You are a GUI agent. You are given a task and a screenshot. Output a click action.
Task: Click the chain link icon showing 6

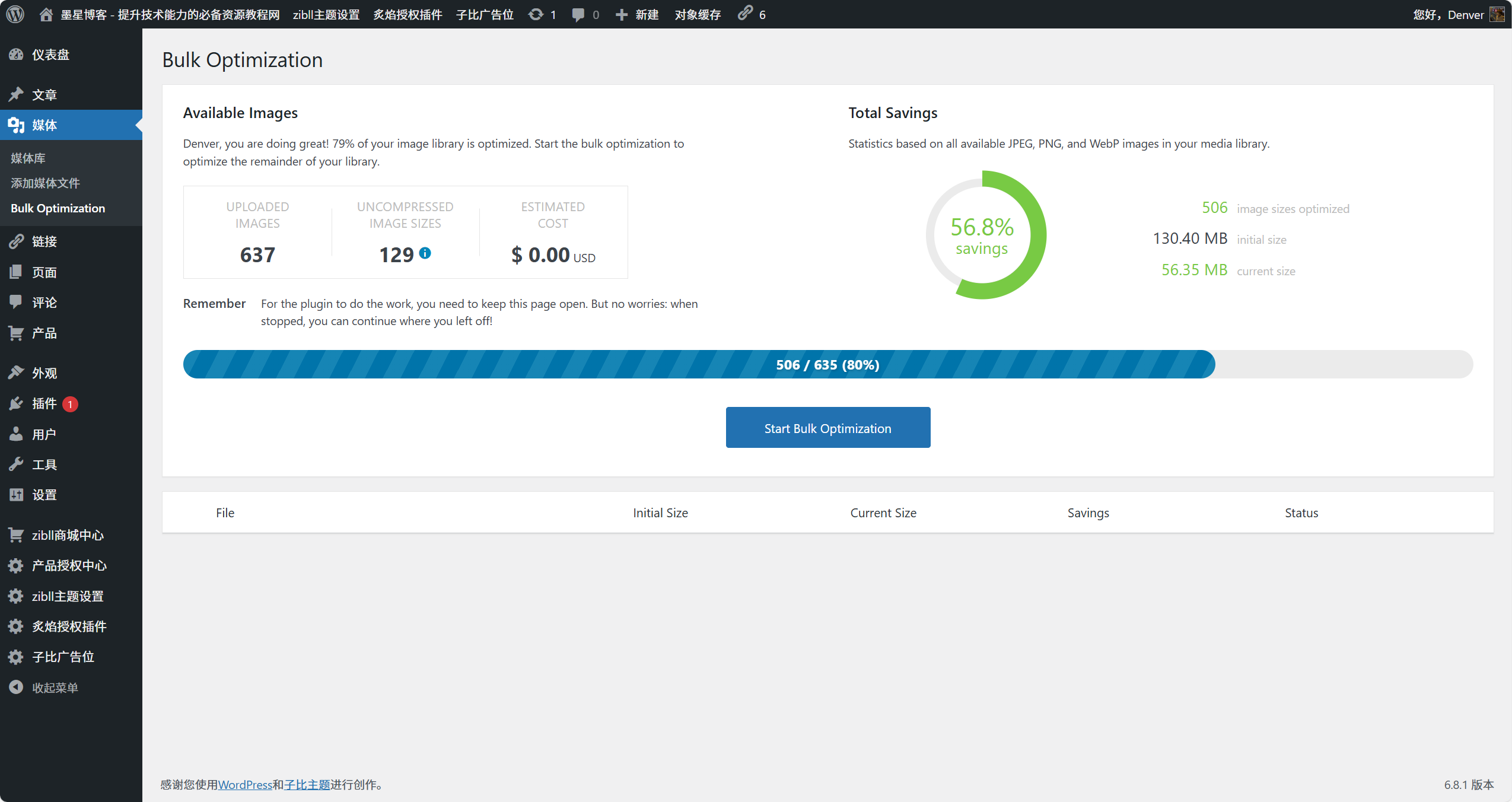(745, 13)
